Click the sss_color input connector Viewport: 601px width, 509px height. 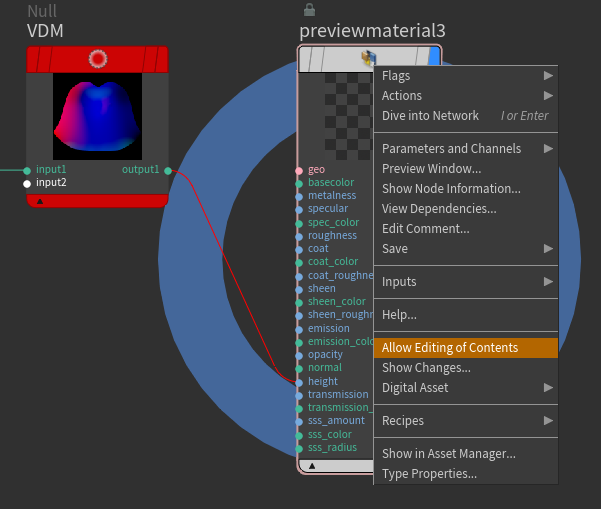click(x=299, y=435)
